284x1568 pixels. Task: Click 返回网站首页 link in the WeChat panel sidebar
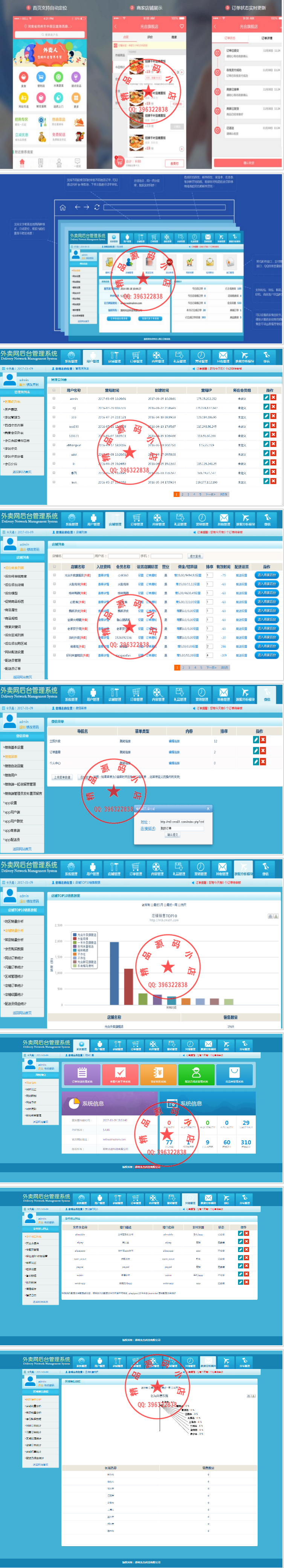click(22, 849)
